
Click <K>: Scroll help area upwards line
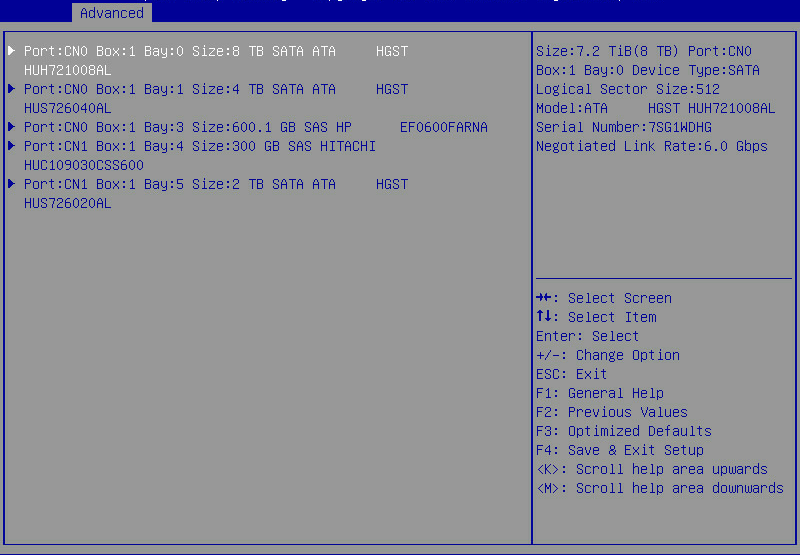pos(652,469)
